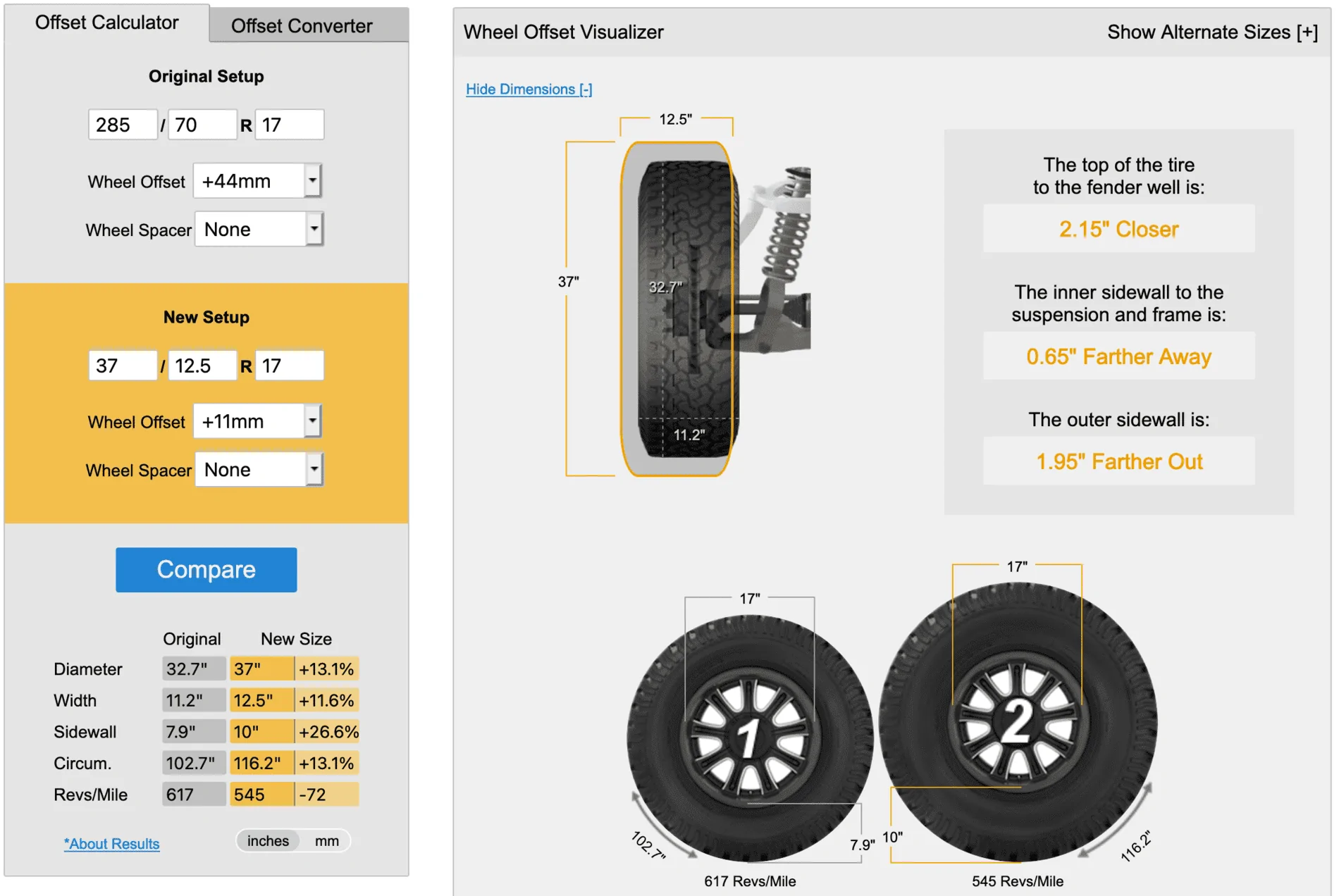This screenshot has width=1339, height=896.
Task: Click new Diameter value 37"
Action: 261,668
